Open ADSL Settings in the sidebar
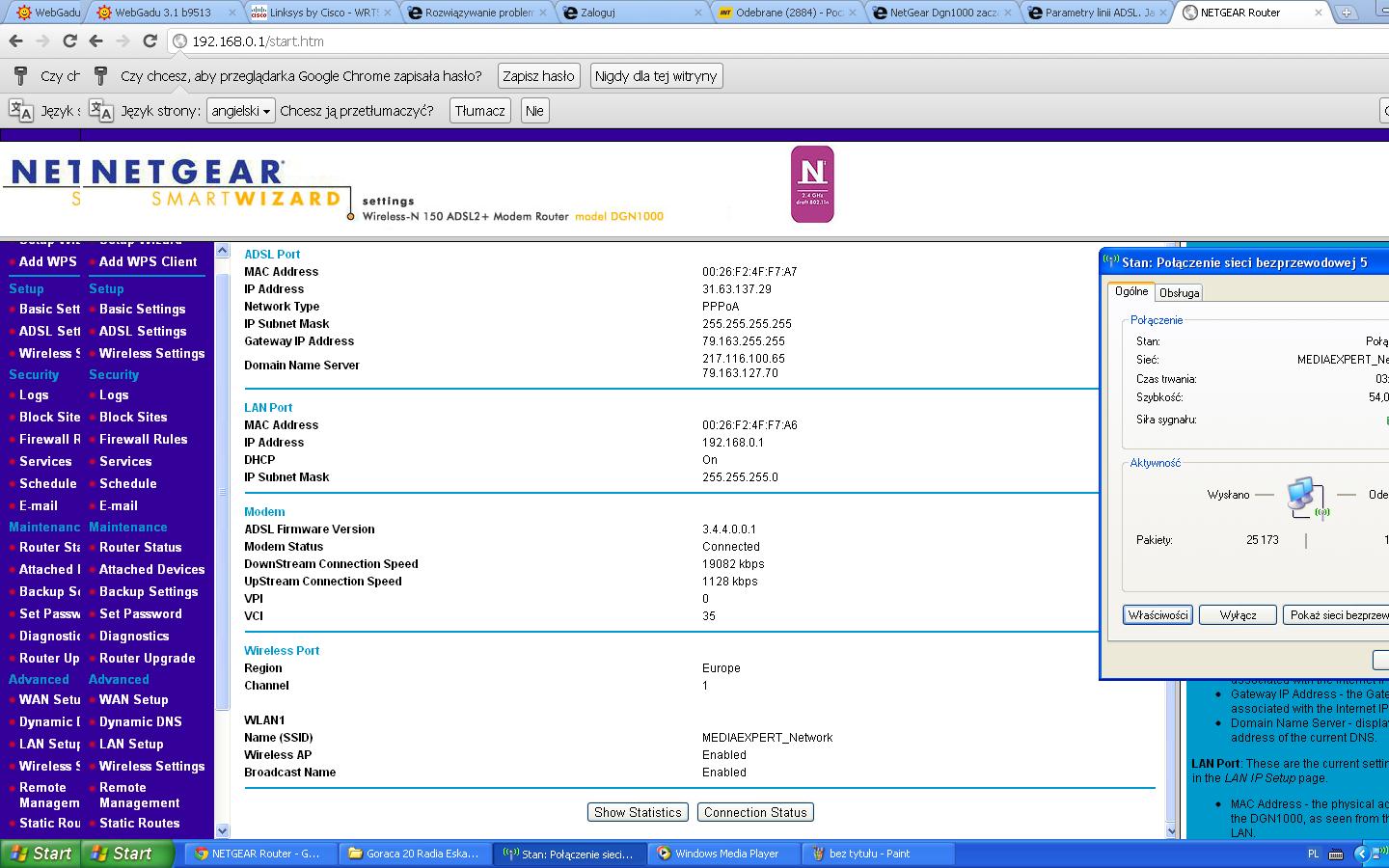This screenshot has width=1389, height=868. 142,331
